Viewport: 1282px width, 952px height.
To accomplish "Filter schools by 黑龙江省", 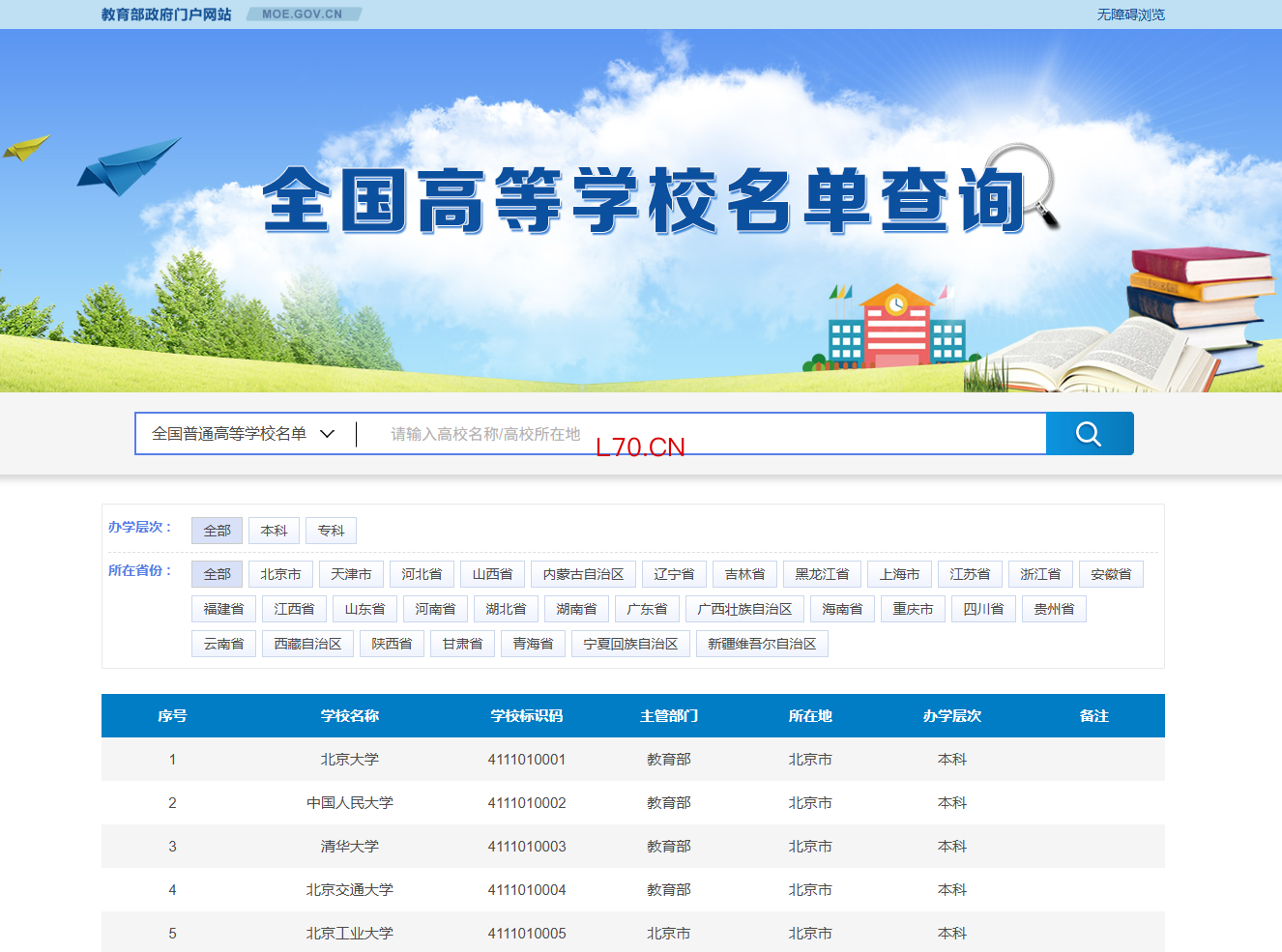I will [822, 574].
